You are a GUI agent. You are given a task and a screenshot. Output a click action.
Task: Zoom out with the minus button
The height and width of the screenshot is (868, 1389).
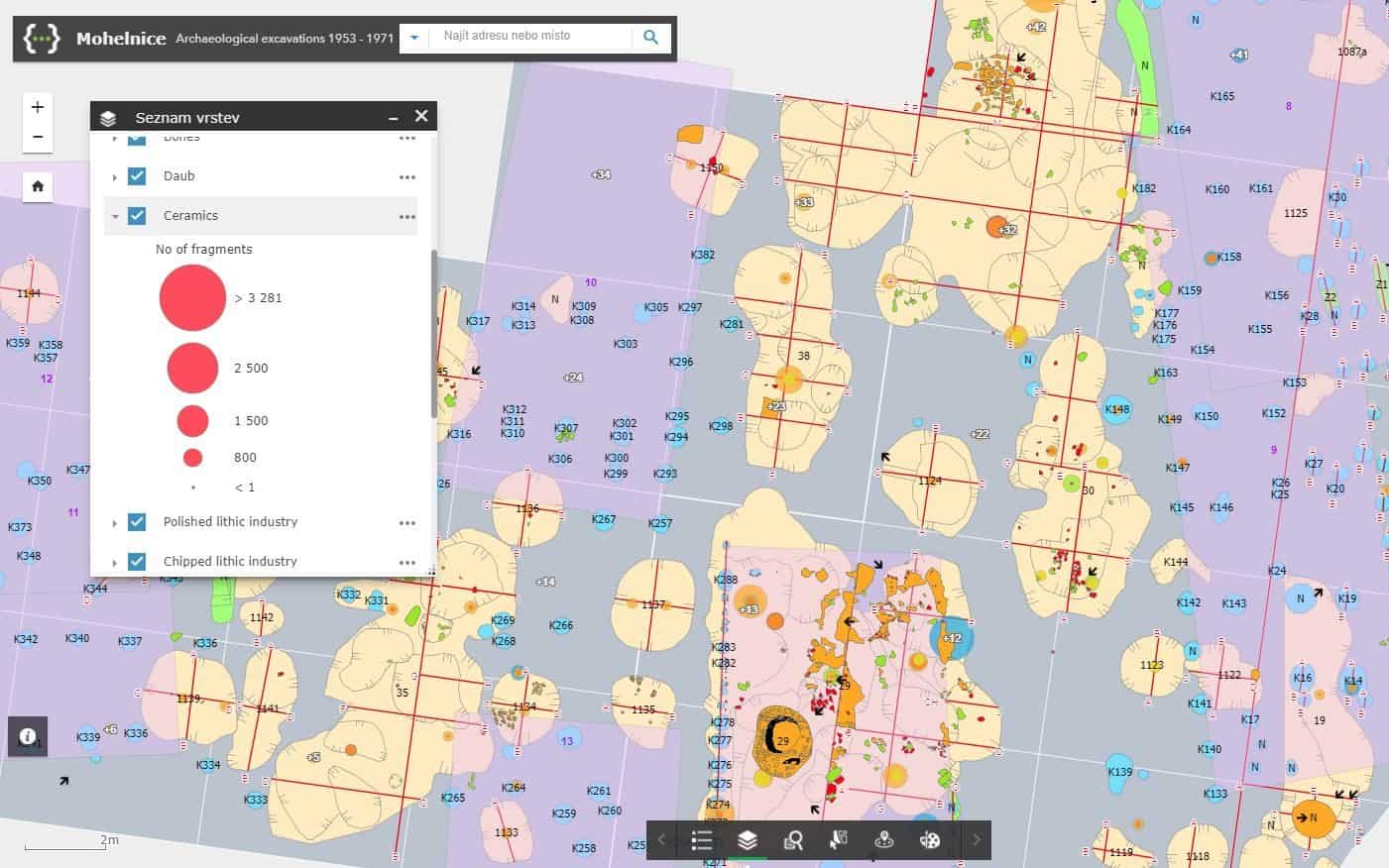[38, 137]
